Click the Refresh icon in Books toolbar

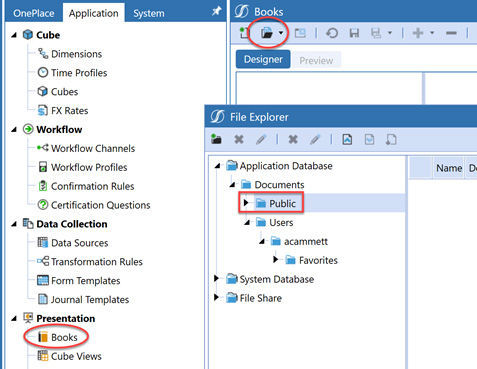(332, 33)
